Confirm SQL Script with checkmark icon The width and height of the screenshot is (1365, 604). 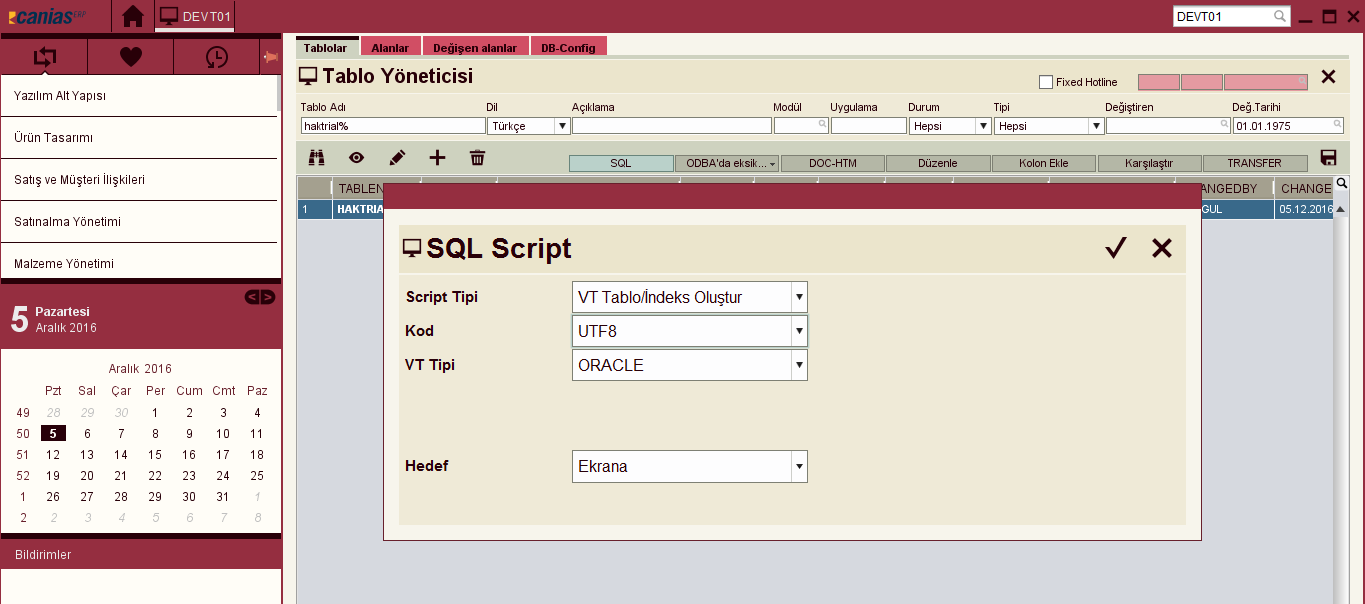tap(1116, 248)
